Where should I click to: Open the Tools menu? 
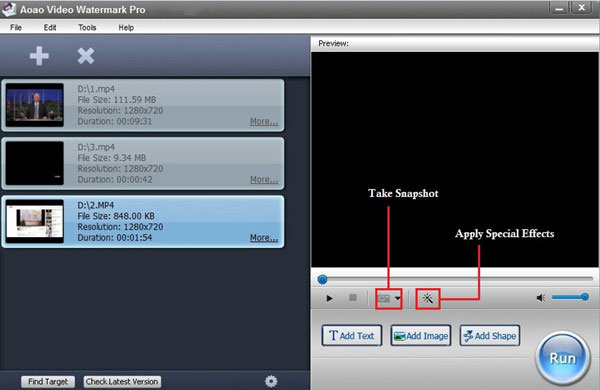coord(87,28)
